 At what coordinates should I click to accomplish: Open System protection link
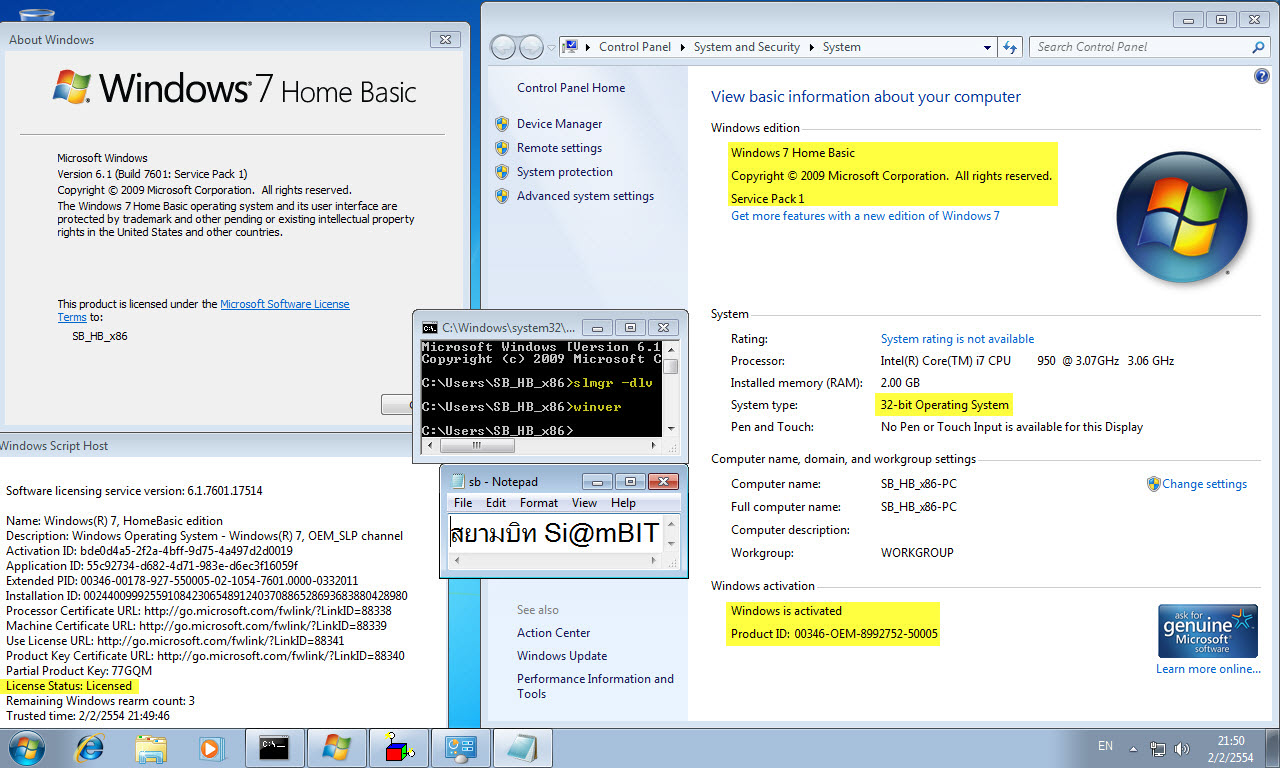click(565, 172)
